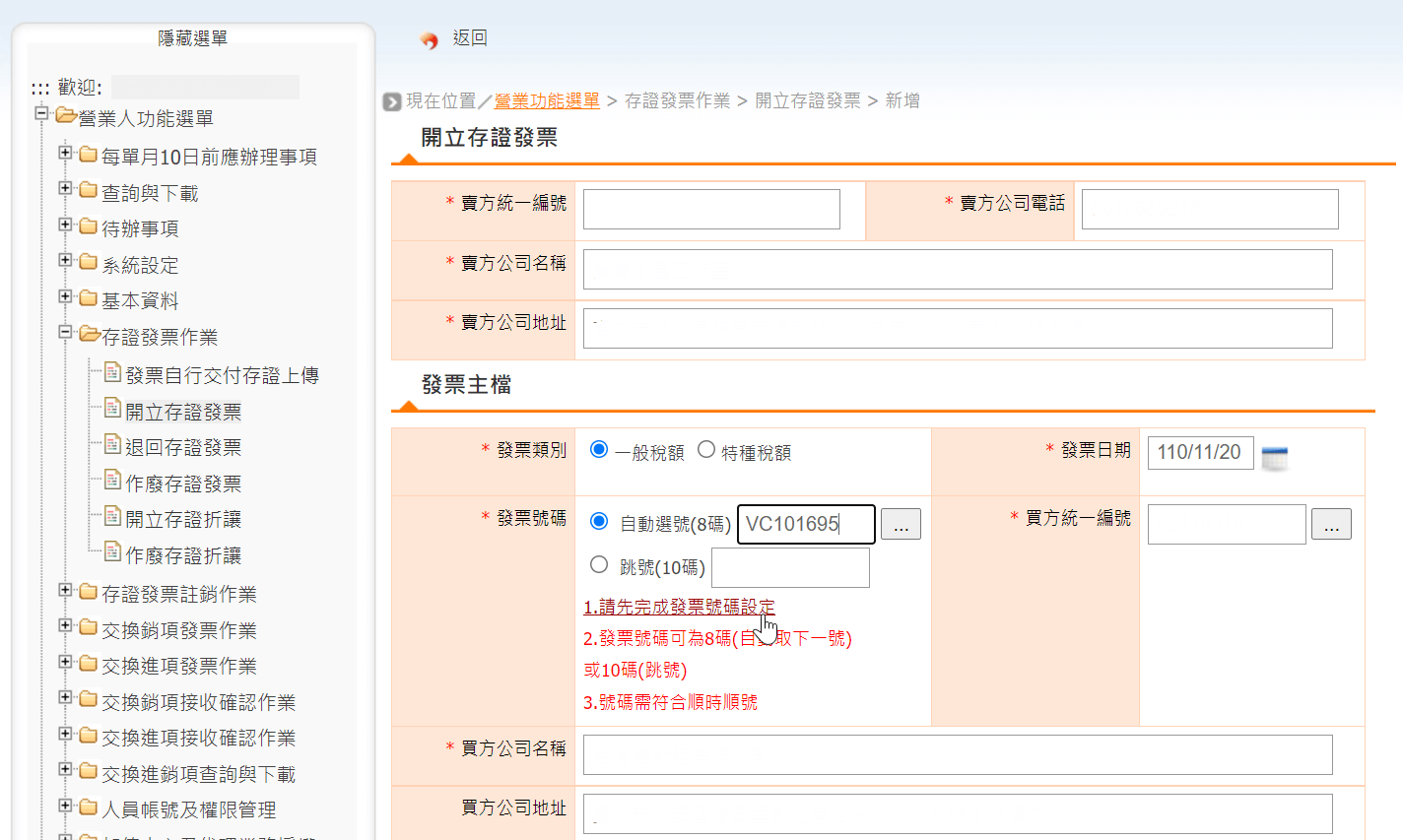1403x840 pixels.
Task: Expand the 交換進項發票作業 tree node
Action: (65, 662)
